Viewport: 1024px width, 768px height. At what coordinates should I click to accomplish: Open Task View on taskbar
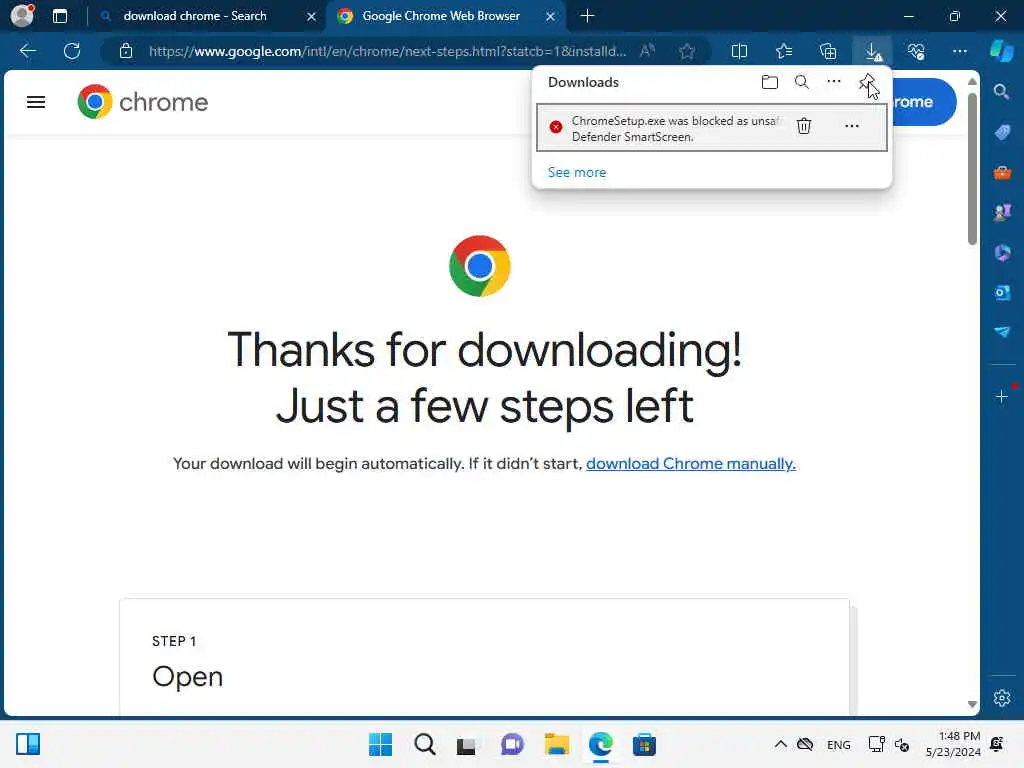click(x=466, y=744)
